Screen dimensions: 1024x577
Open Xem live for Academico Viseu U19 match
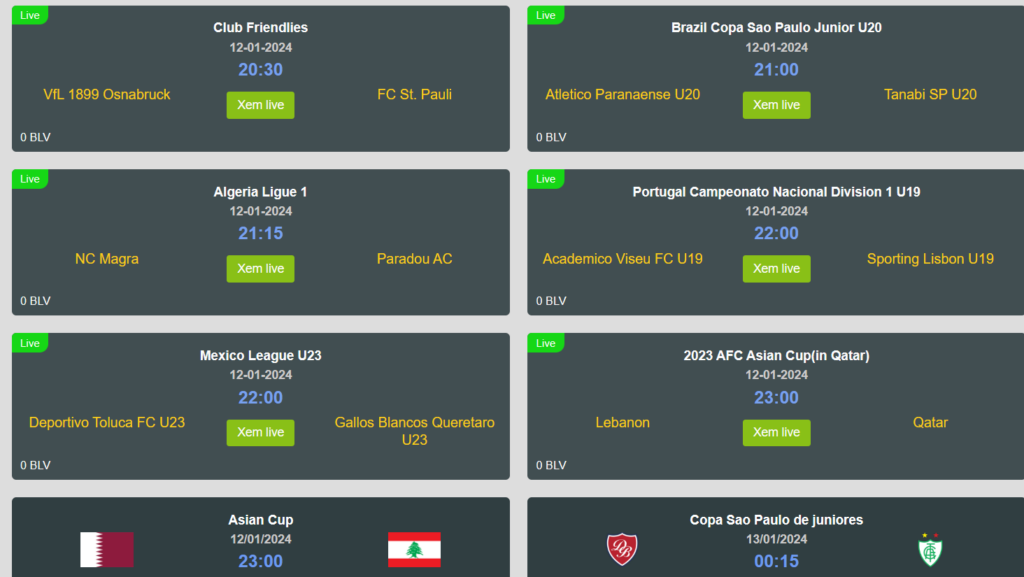click(776, 269)
